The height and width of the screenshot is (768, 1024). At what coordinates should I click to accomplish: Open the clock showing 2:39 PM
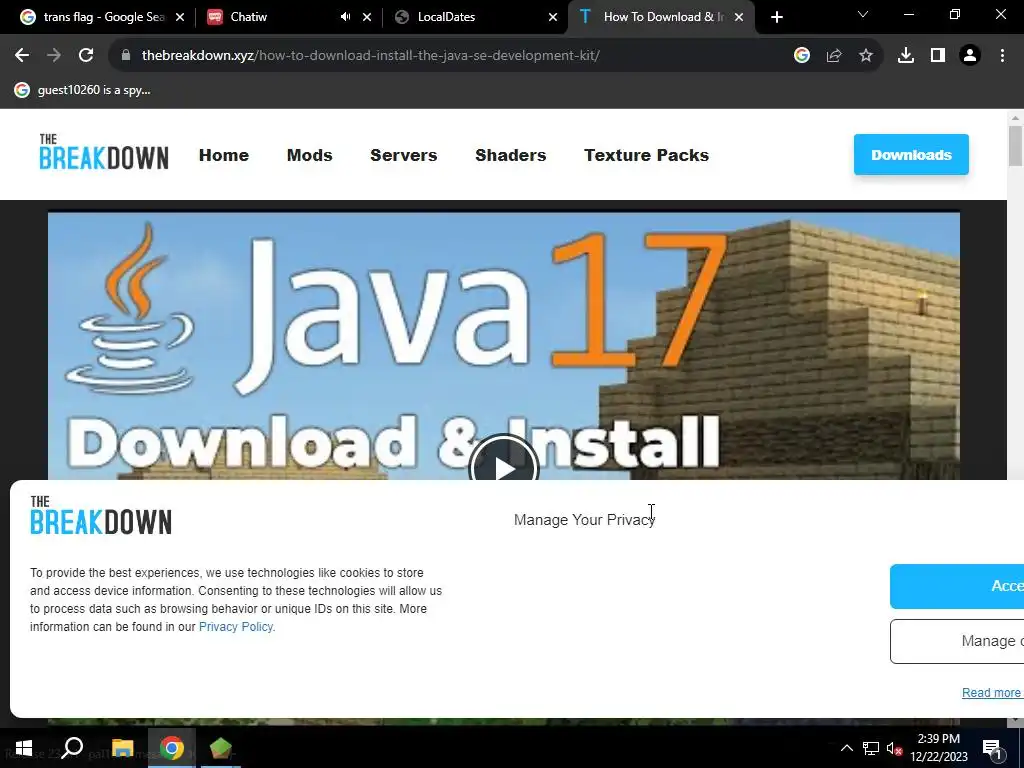pyautogui.click(x=939, y=748)
